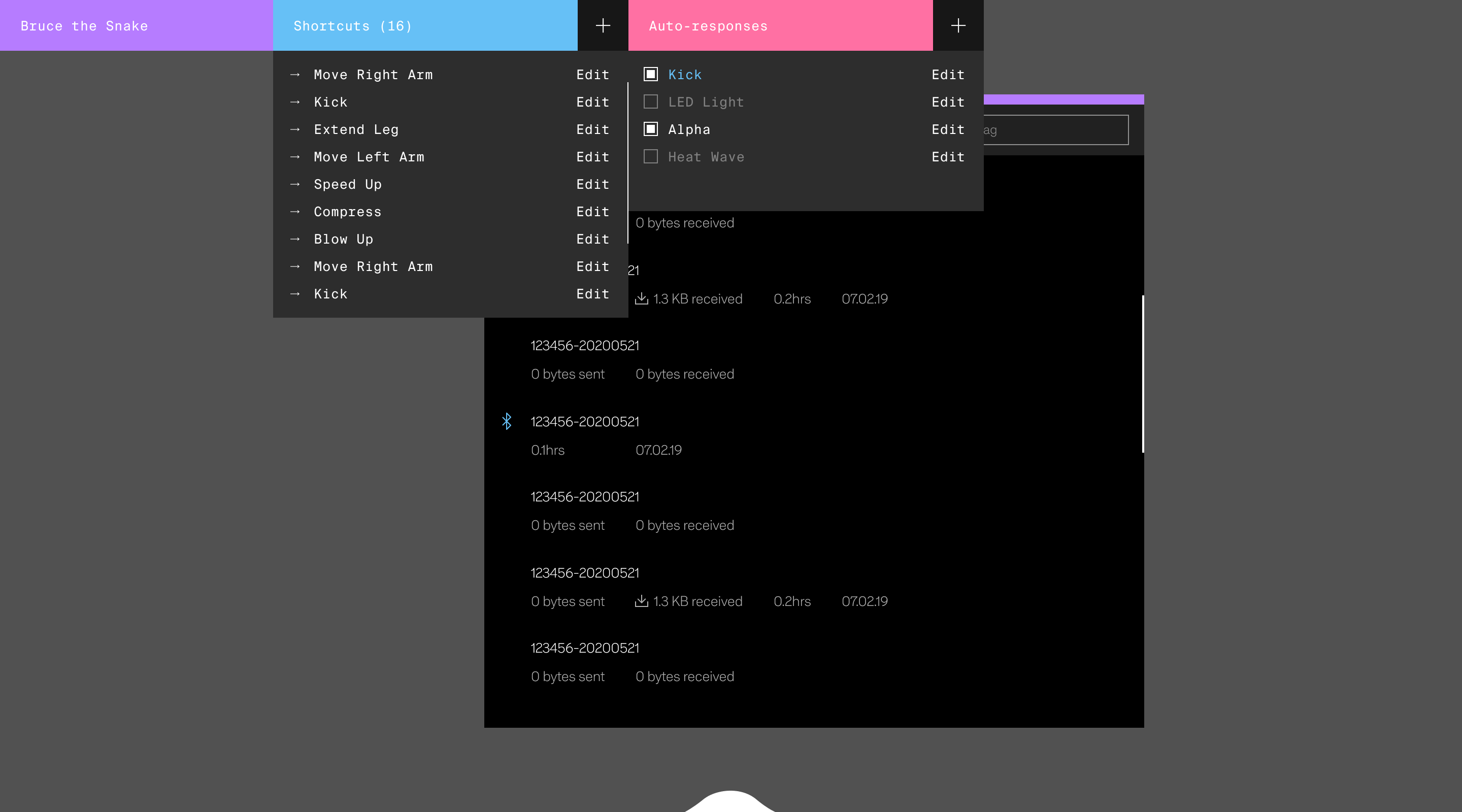The width and height of the screenshot is (1462, 812).
Task: Click Edit for Heat Wave auto-response
Action: [948, 157]
